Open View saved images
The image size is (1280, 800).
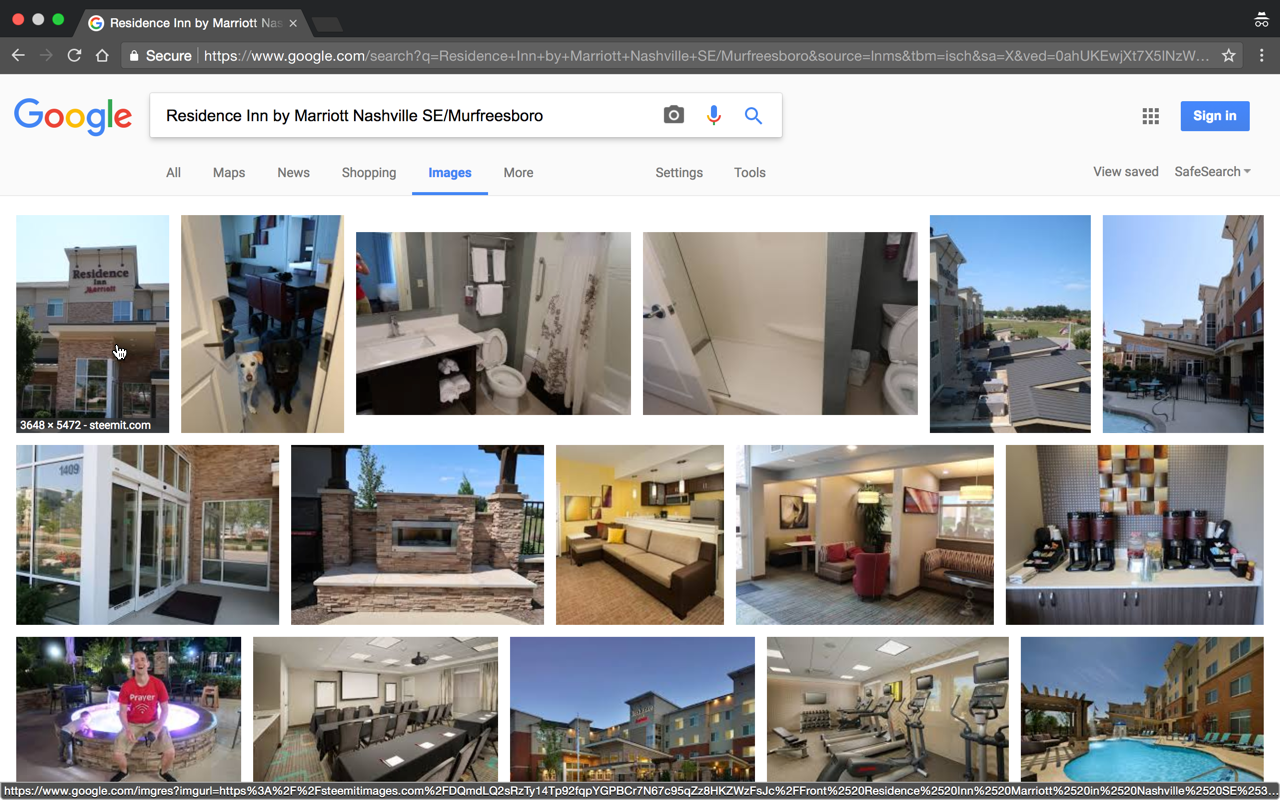coord(1125,172)
